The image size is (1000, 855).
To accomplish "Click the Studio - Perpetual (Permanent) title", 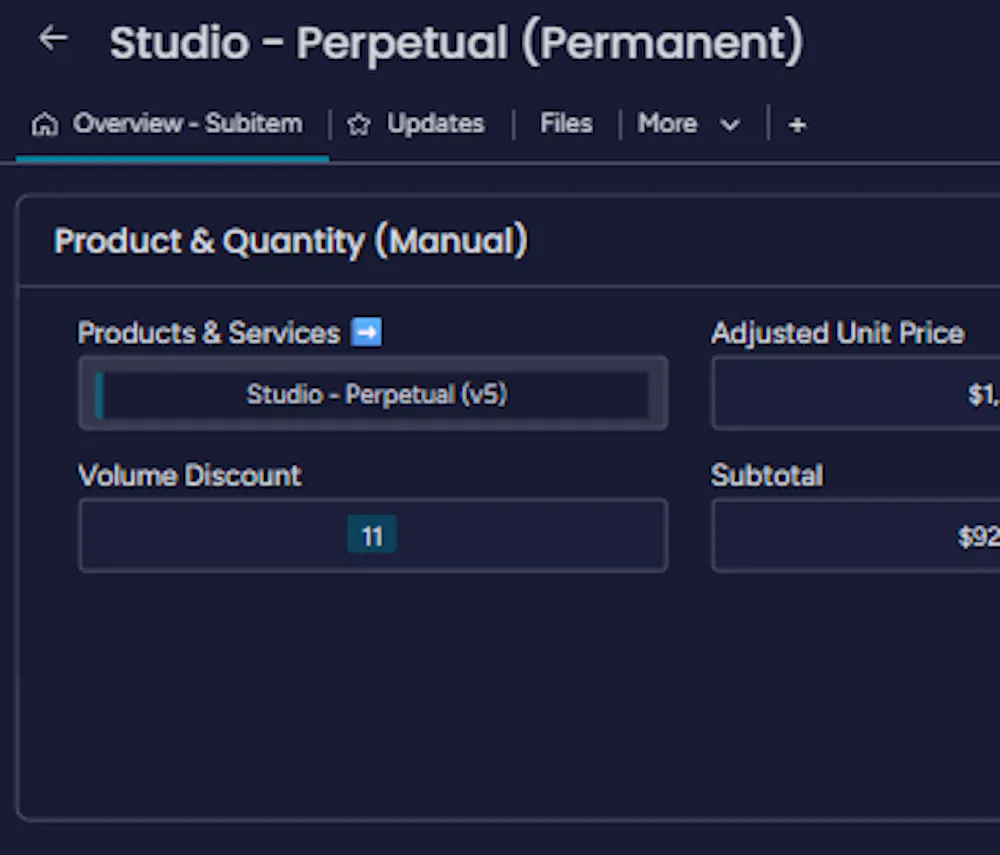I will (456, 43).
